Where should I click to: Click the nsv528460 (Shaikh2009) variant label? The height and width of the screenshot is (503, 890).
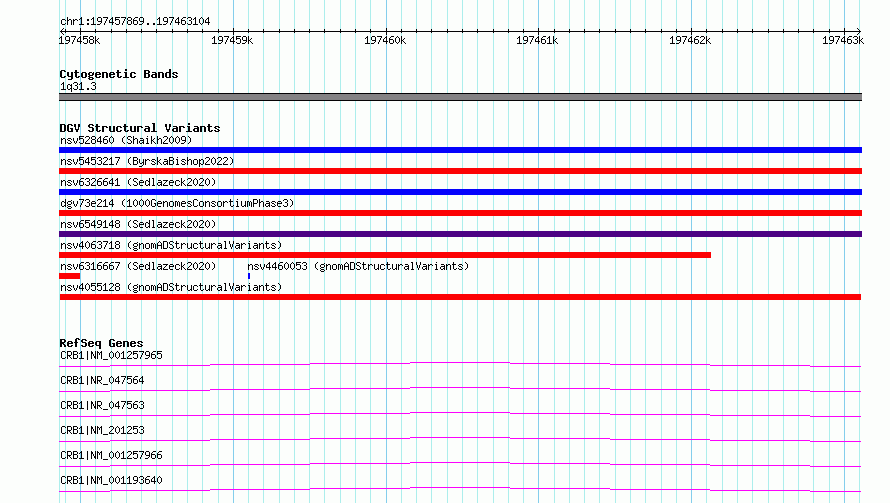click(126, 140)
